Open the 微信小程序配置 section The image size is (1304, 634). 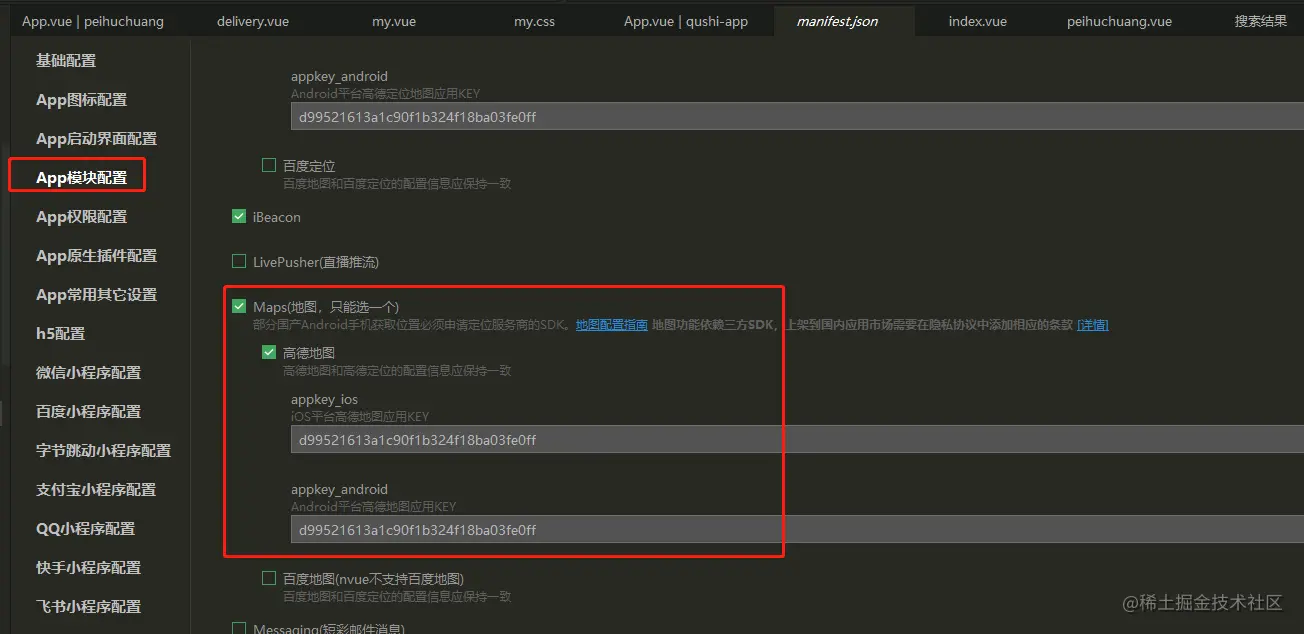[x=90, y=372]
